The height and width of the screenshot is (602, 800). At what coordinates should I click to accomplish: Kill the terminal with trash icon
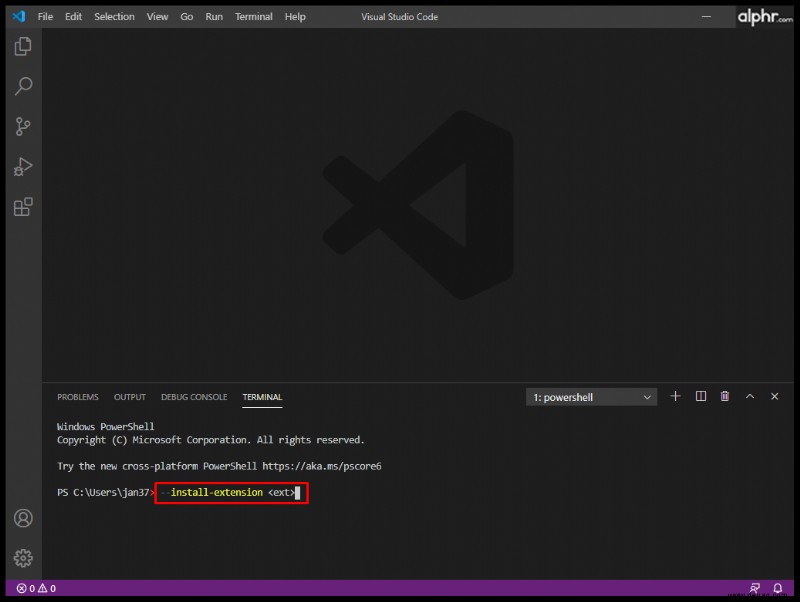tap(724, 396)
